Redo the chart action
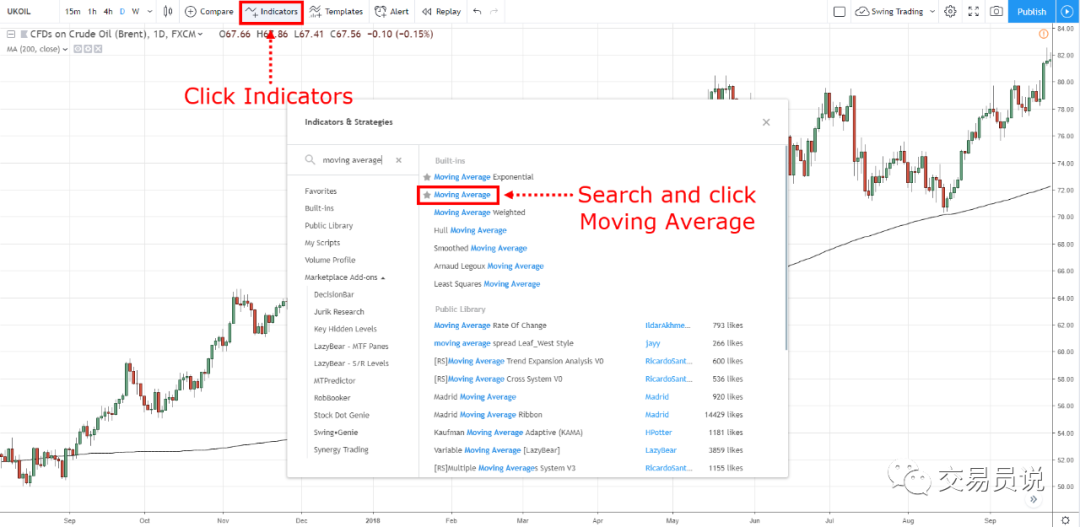This screenshot has width=1080, height=527. coord(494,11)
